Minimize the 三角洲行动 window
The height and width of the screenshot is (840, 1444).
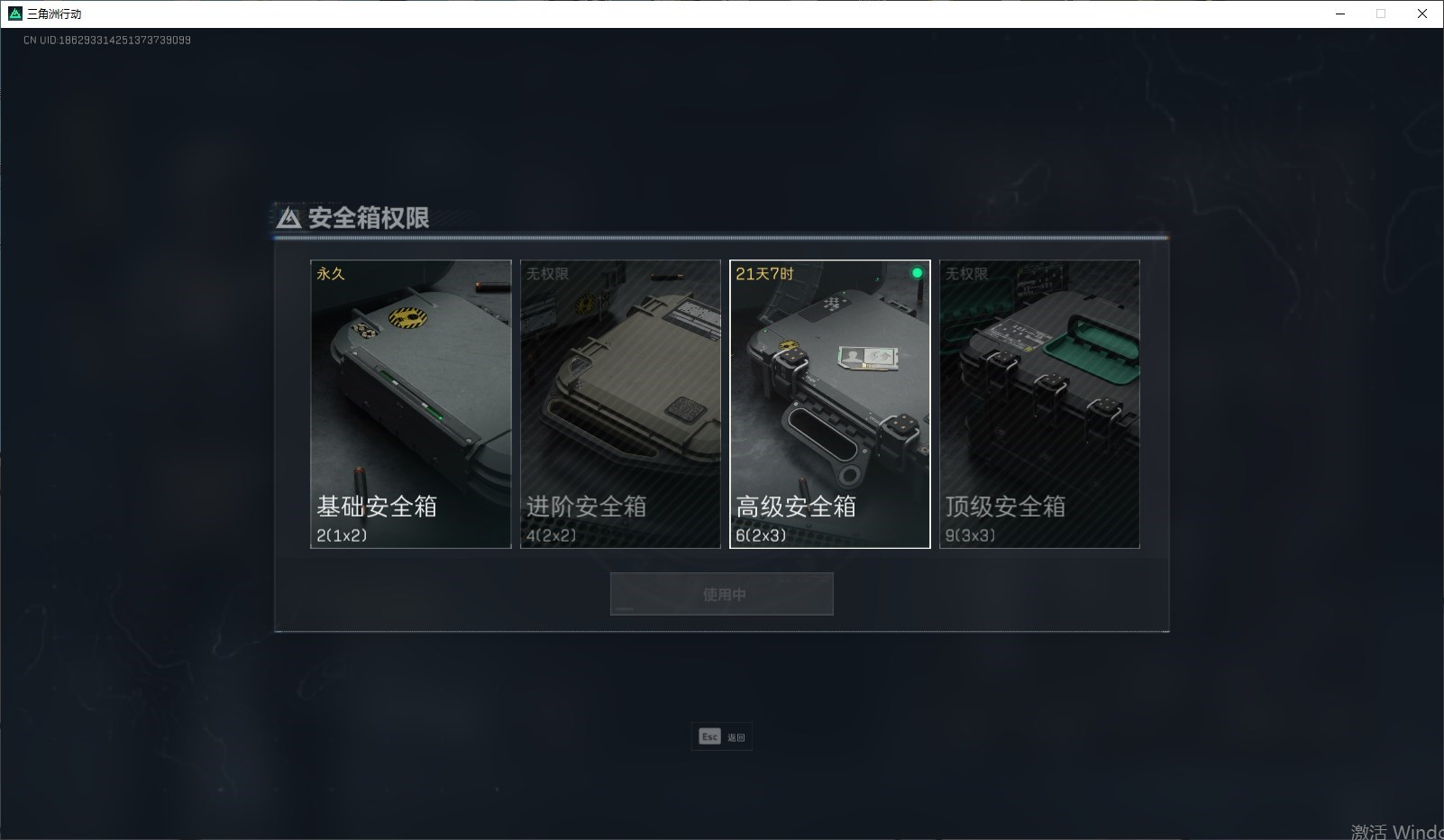[x=1340, y=14]
